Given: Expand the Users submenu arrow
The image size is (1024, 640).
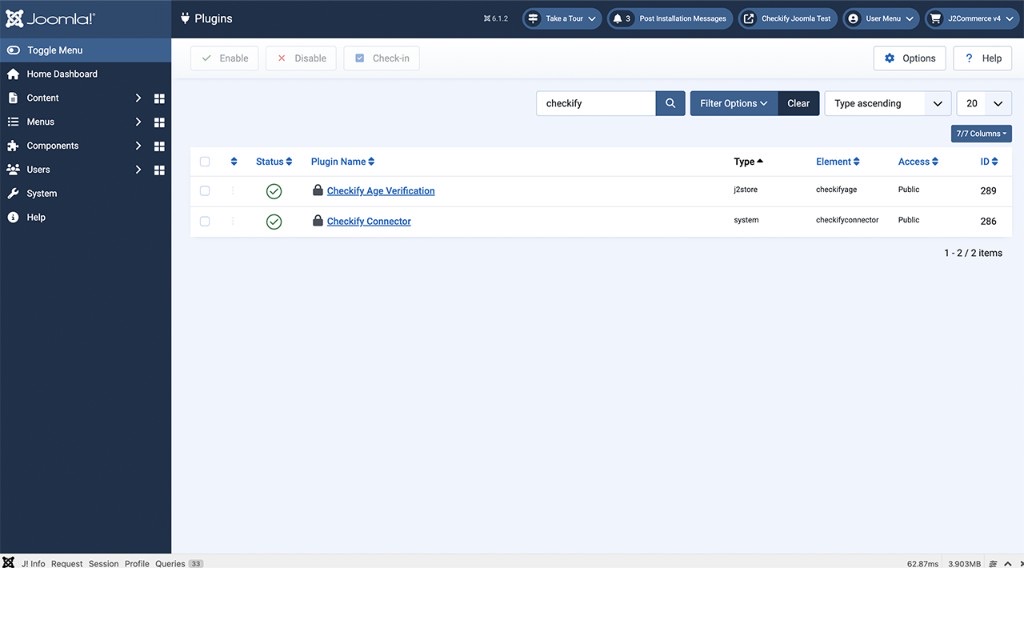Looking at the screenshot, I should point(138,170).
